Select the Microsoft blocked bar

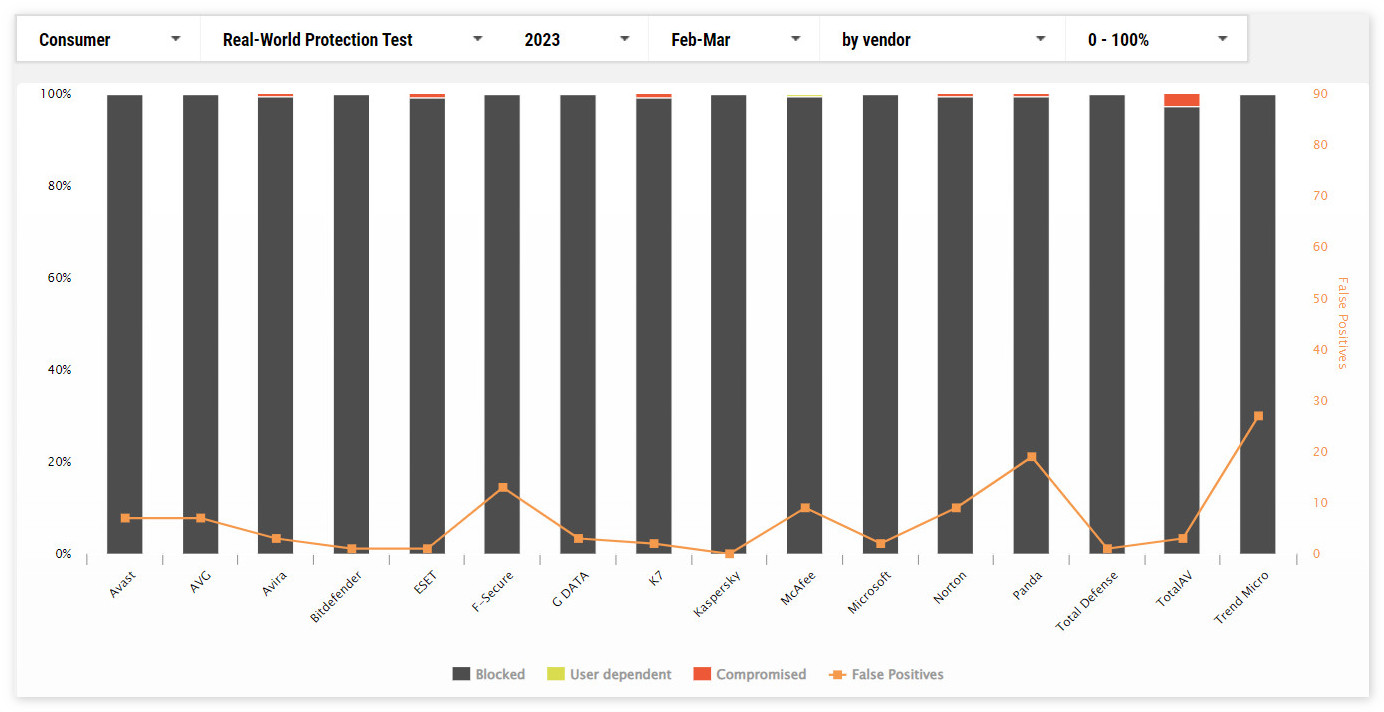(880, 320)
